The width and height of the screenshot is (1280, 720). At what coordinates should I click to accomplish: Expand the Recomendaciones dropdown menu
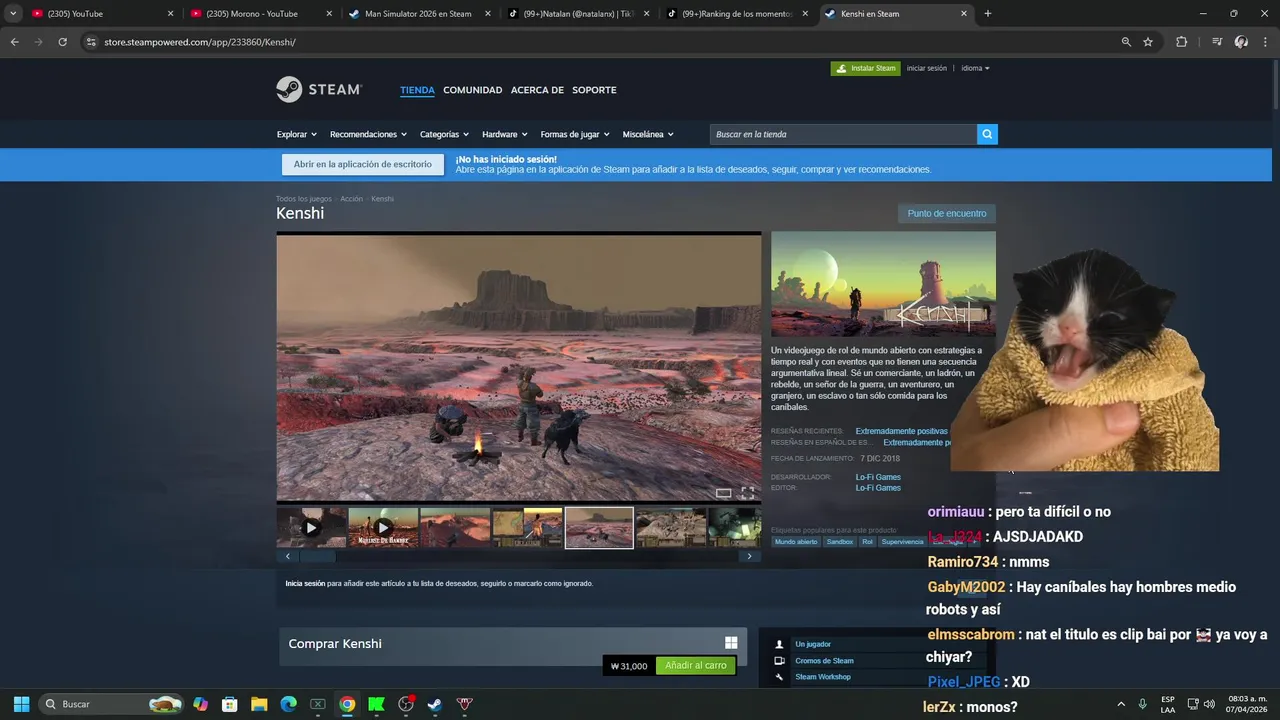pyautogui.click(x=368, y=134)
